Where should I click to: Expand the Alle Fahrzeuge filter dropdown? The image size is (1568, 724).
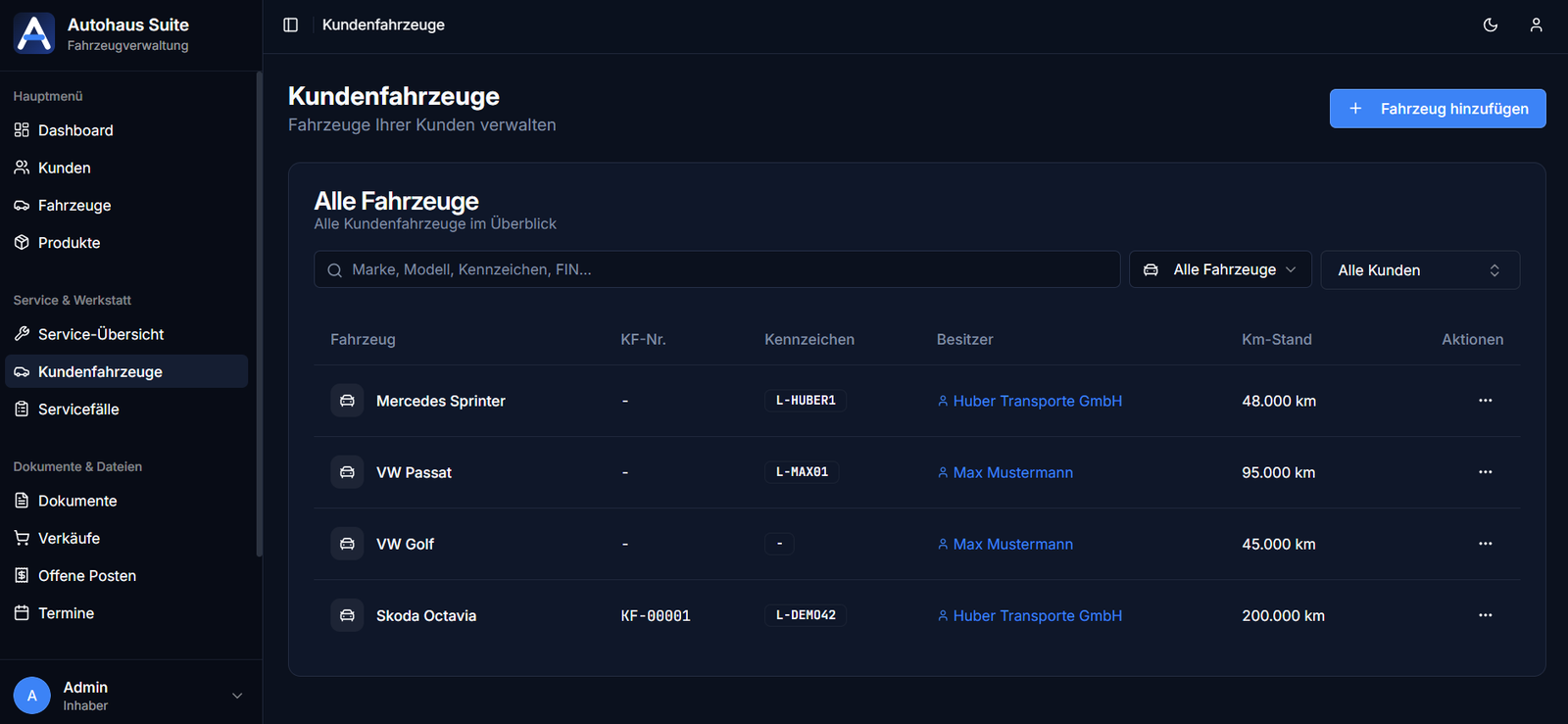(1220, 269)
